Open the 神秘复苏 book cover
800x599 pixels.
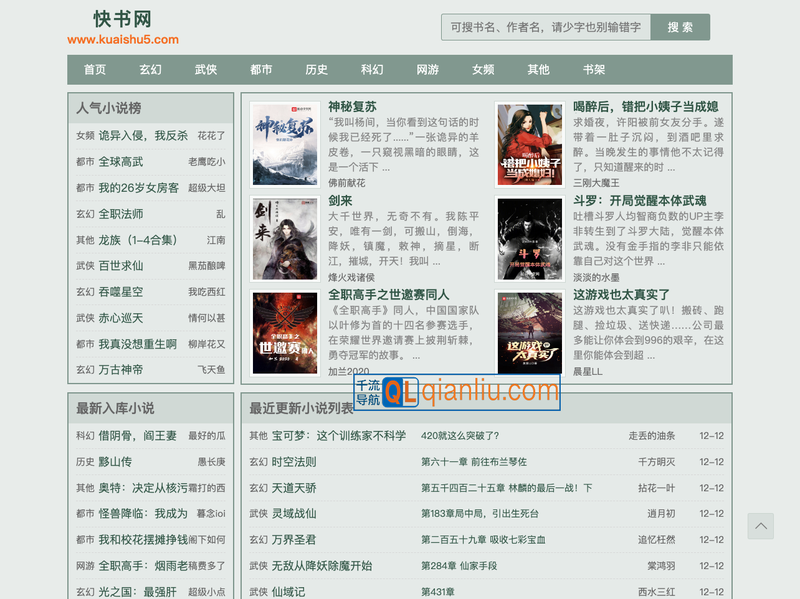click(x=284, y=143)
